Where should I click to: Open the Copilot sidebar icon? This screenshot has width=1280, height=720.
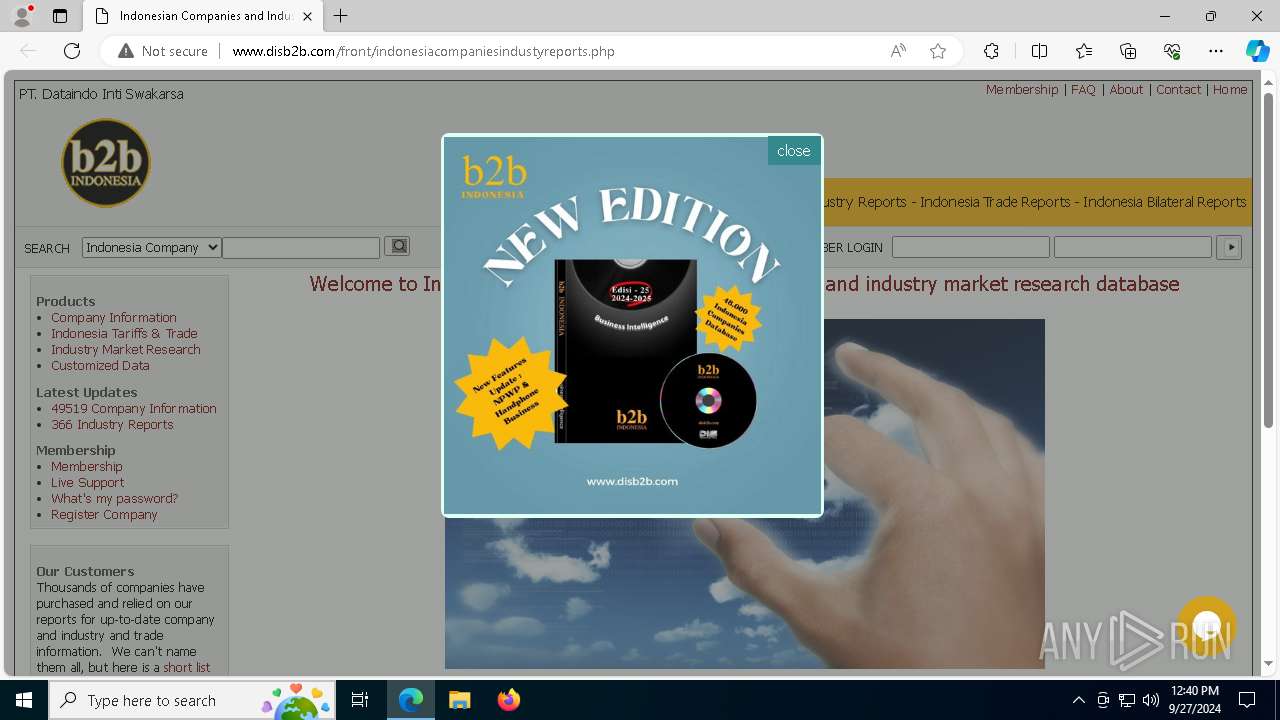pos(1257,51)
